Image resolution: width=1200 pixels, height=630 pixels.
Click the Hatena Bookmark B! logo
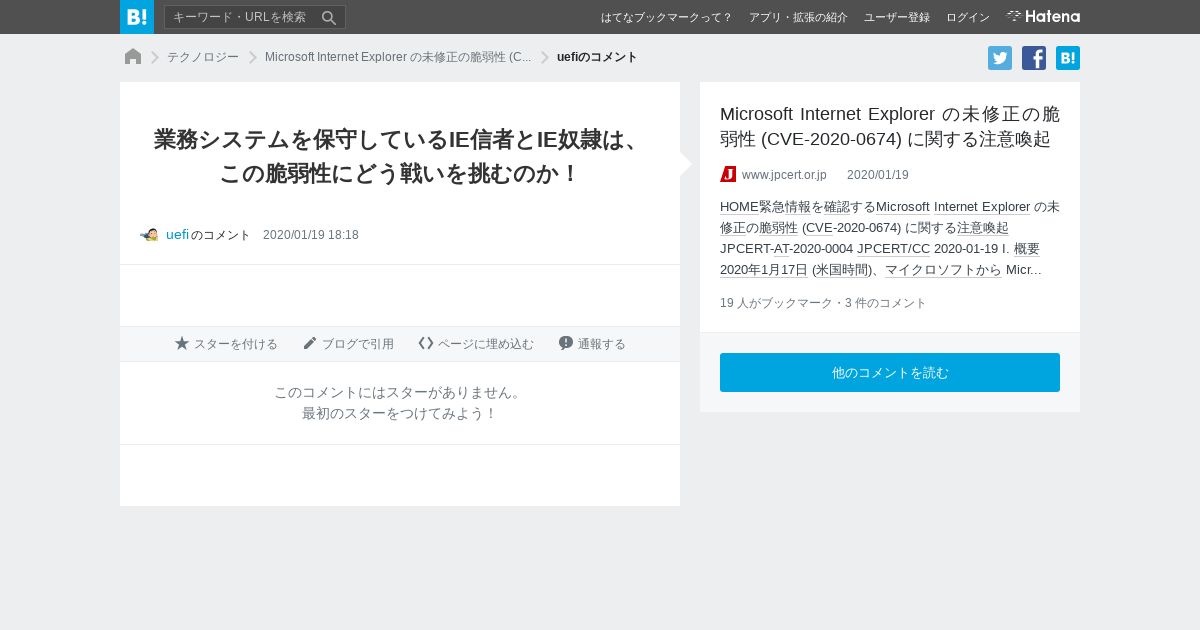(x=137, y=17)
